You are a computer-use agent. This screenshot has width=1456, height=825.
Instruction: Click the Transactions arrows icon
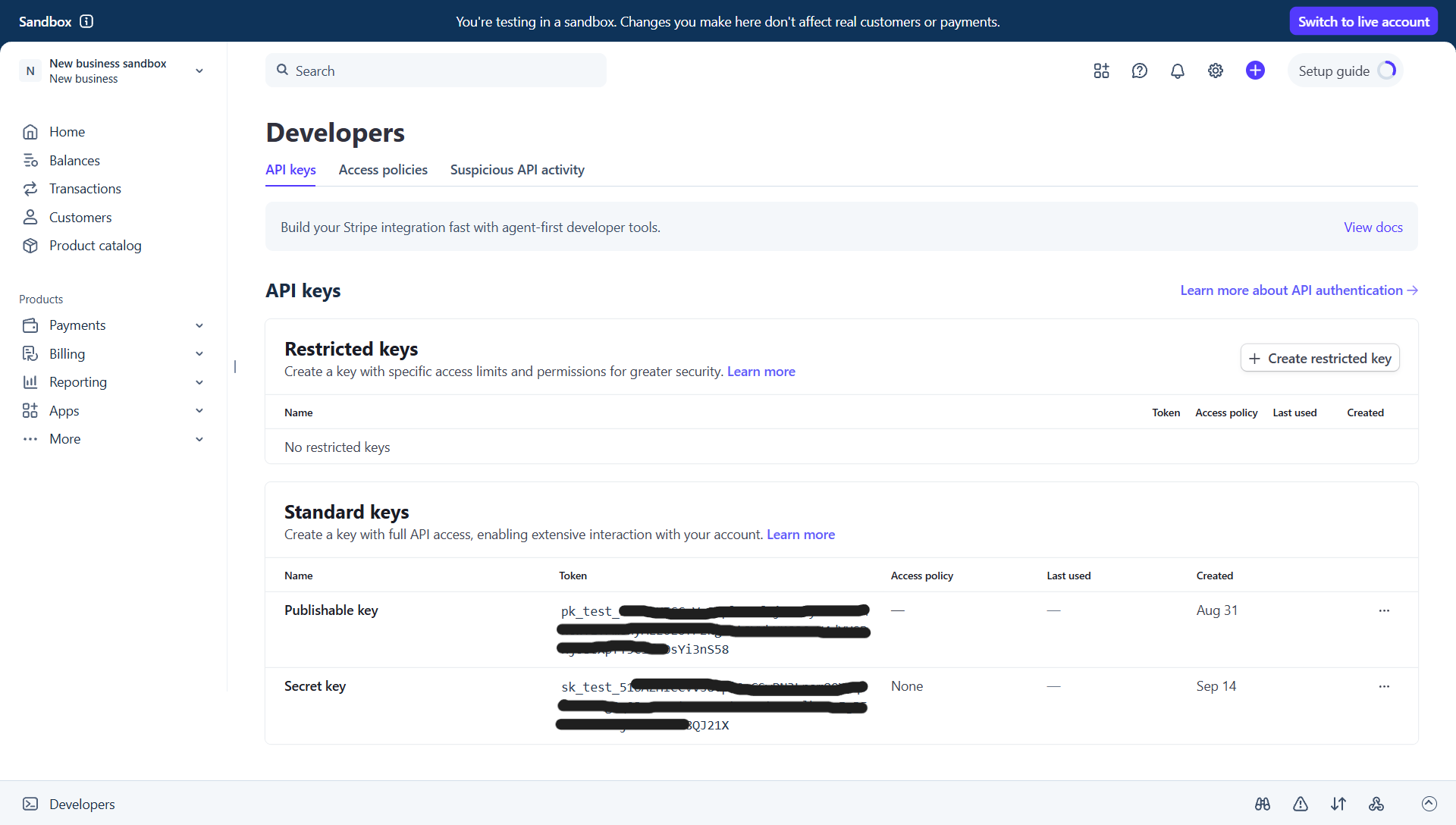click(x=30, y=189)
